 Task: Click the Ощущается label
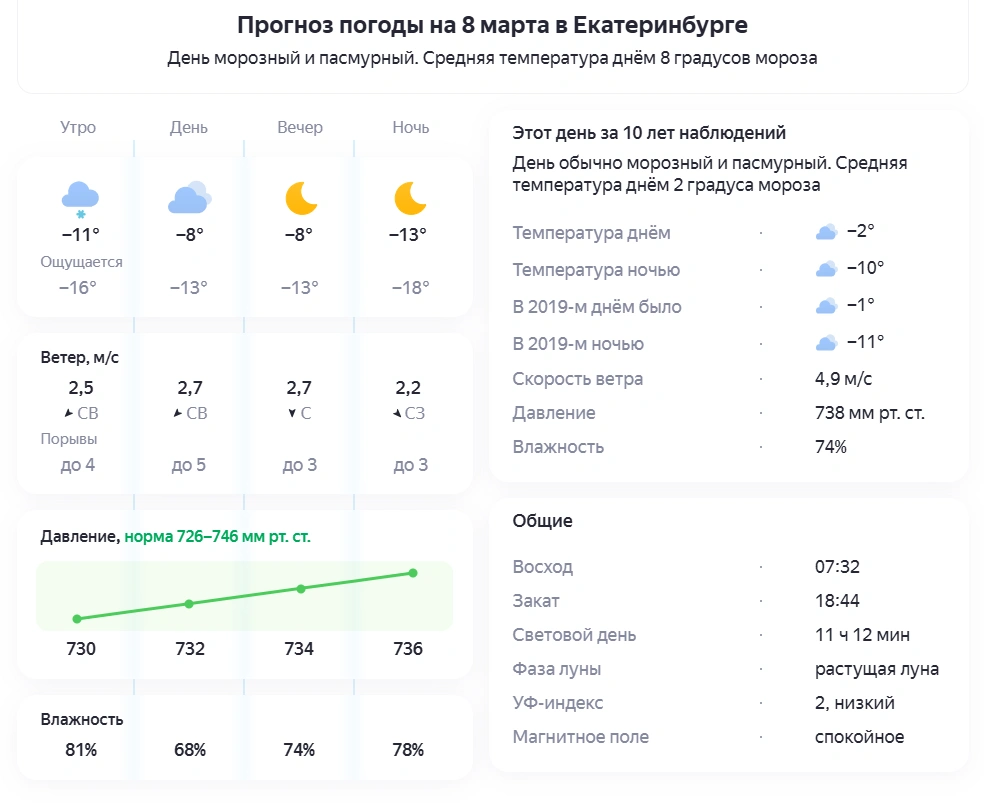pyautogui.click(x=82, y=262)
